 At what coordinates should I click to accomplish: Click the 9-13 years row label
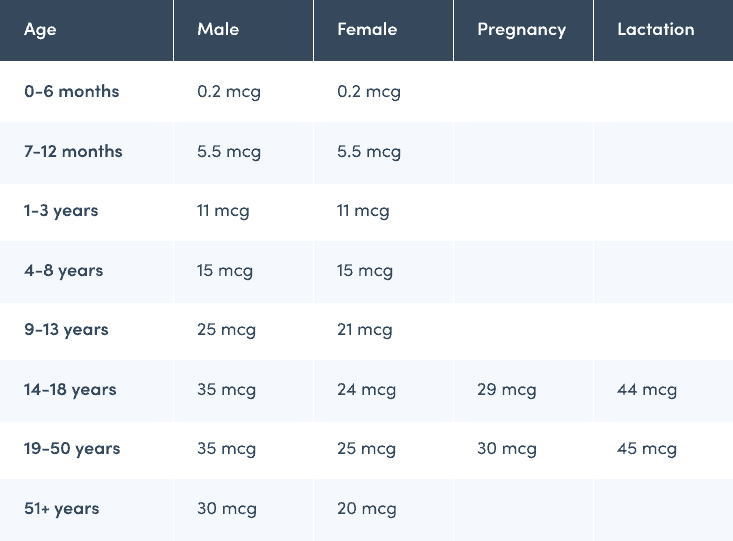click(x=66, y=330)
